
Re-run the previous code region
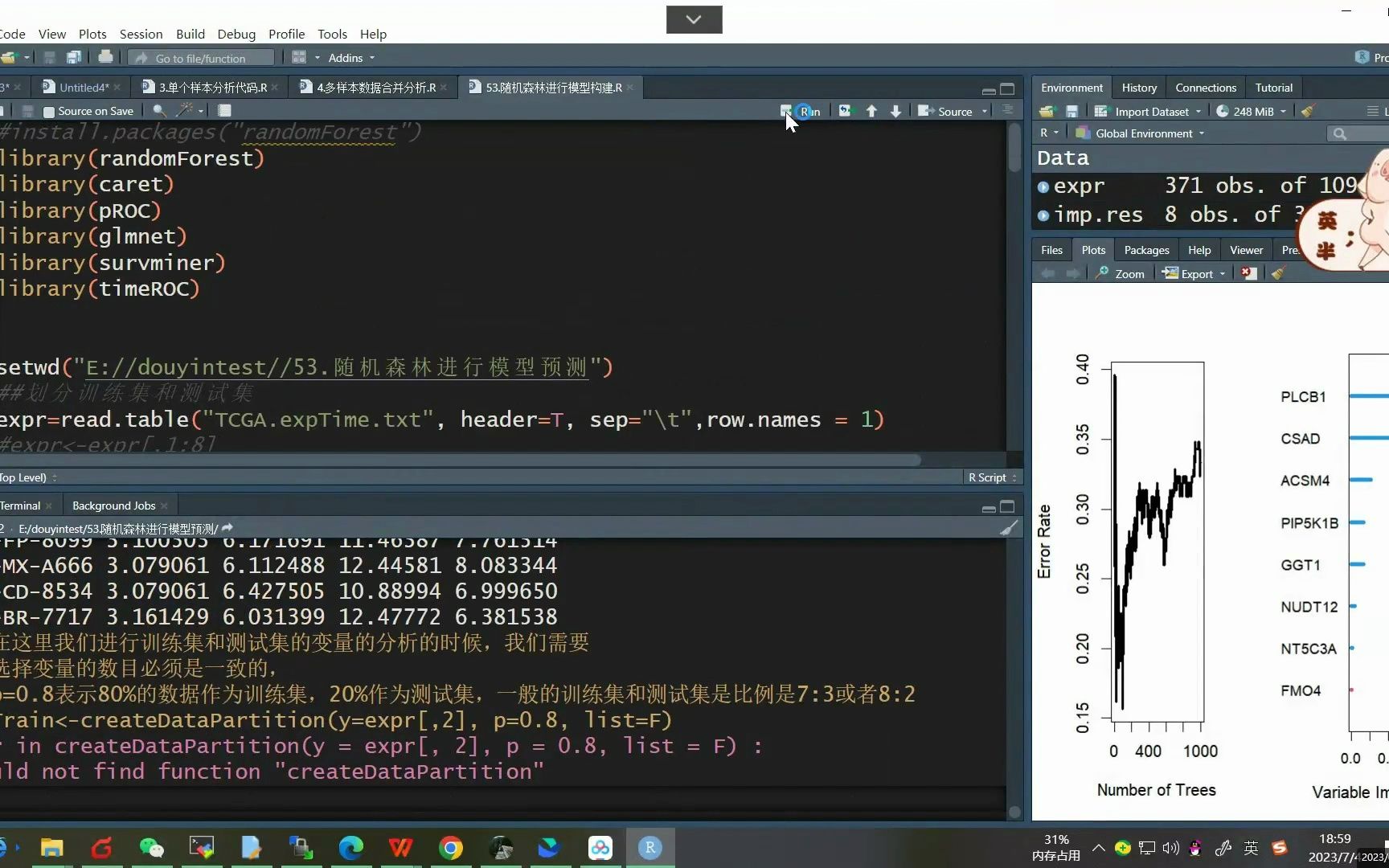[x=845, y=111]
